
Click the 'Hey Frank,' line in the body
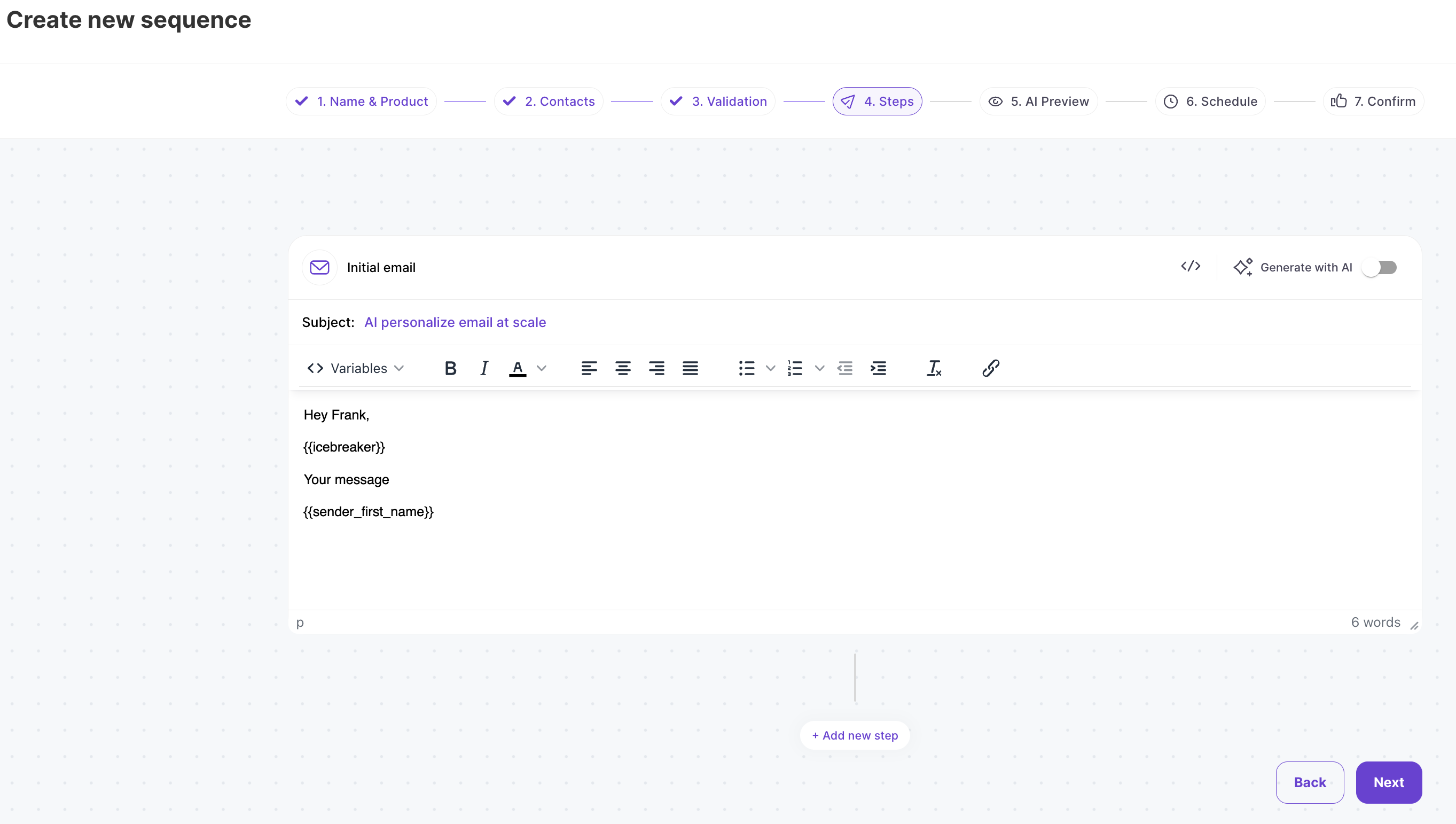(336, 415)
